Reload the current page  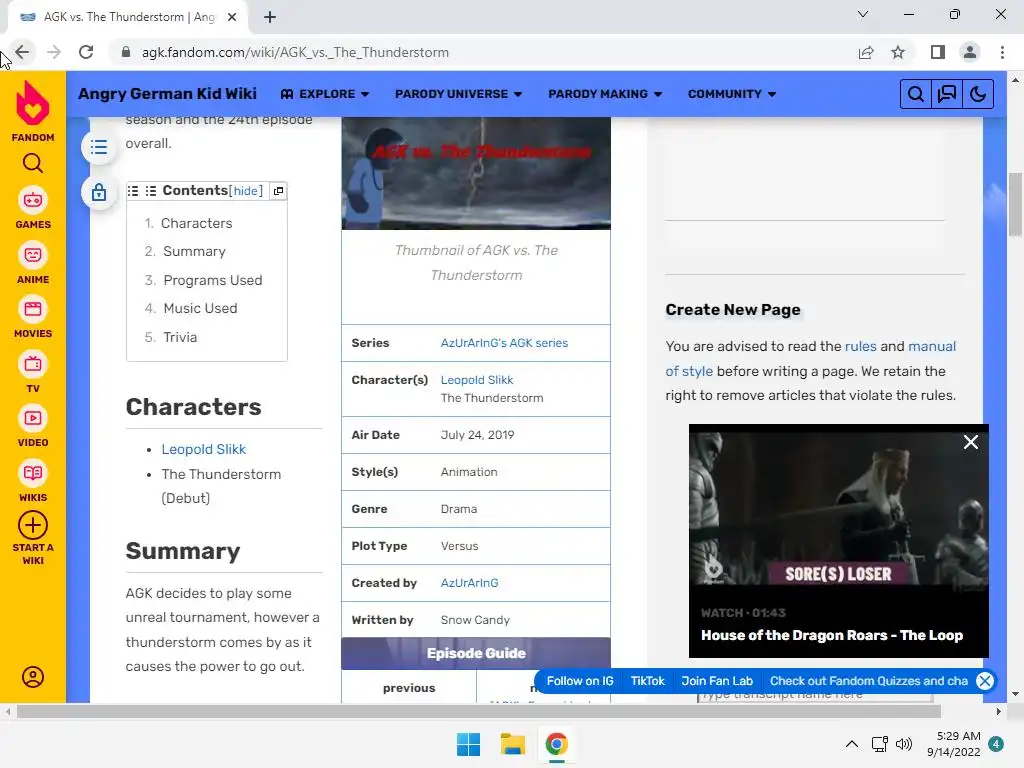(86, 52)
